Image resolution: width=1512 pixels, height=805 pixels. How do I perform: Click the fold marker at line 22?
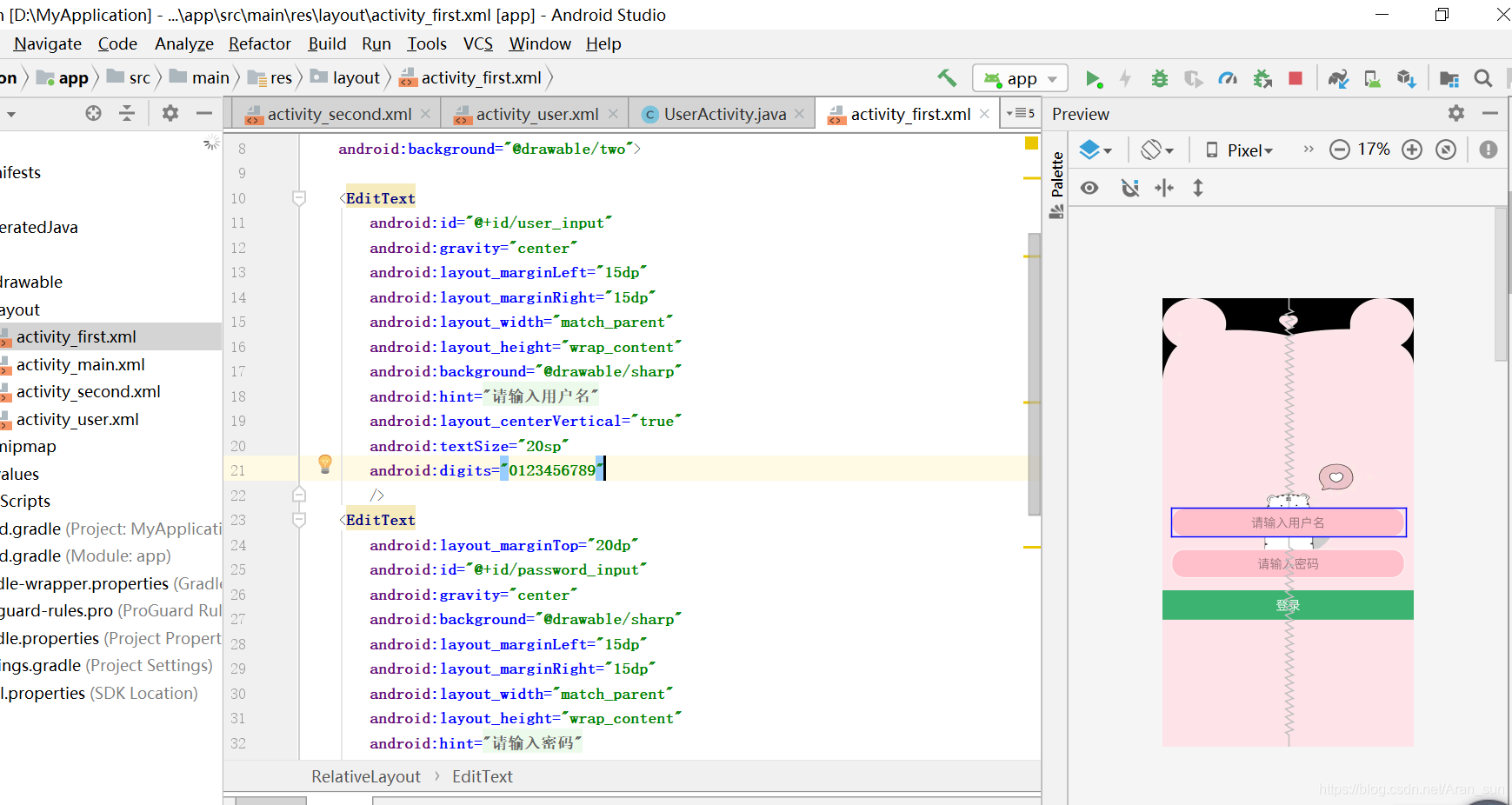(299, 495)
